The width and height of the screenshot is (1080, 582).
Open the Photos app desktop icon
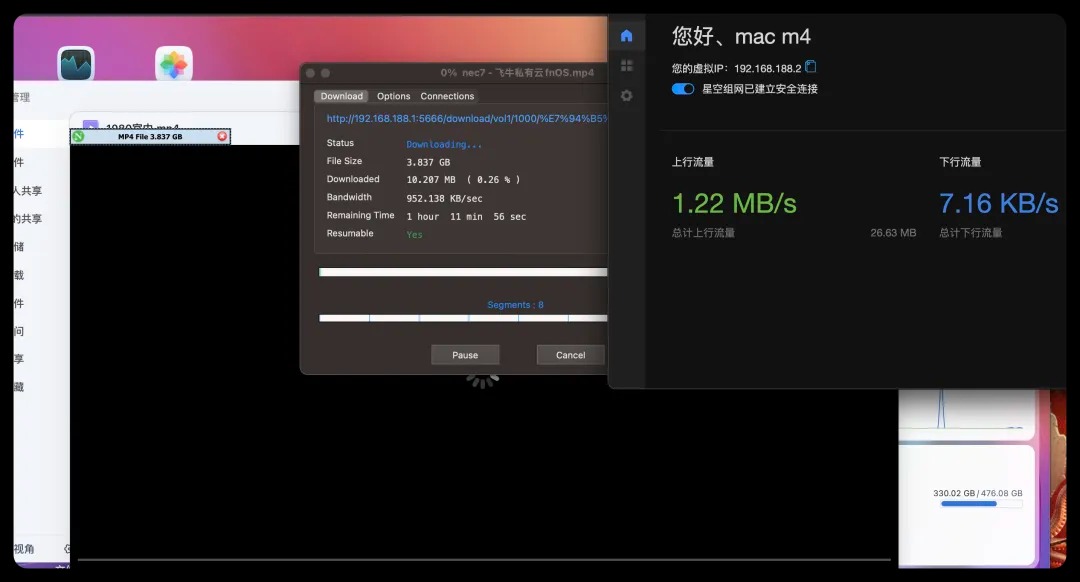(174, 66)
